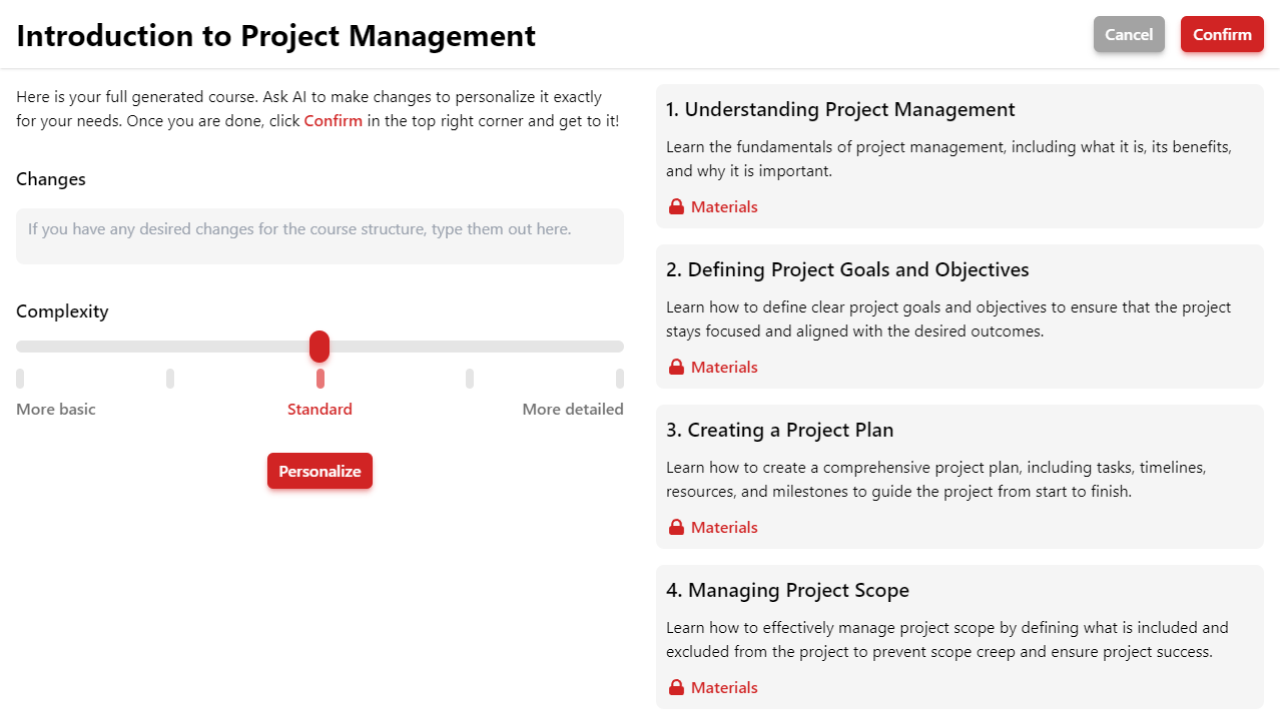Open Materials link for Defining Project Goals
The image size is (1280, 720).
coord(724,367)
